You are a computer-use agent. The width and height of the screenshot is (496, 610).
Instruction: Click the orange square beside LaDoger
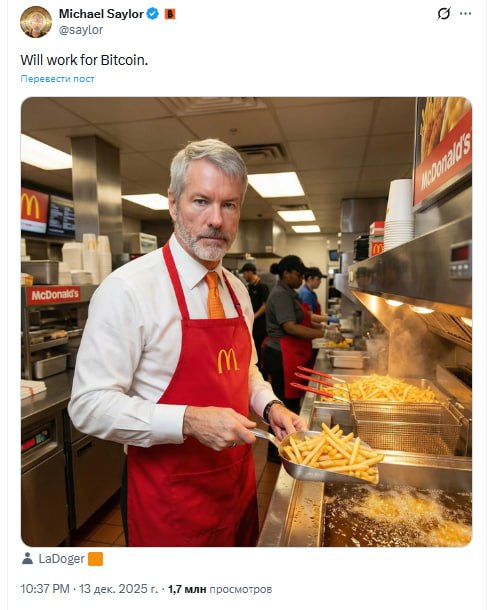pyautogui.click(x=96, y=559)
